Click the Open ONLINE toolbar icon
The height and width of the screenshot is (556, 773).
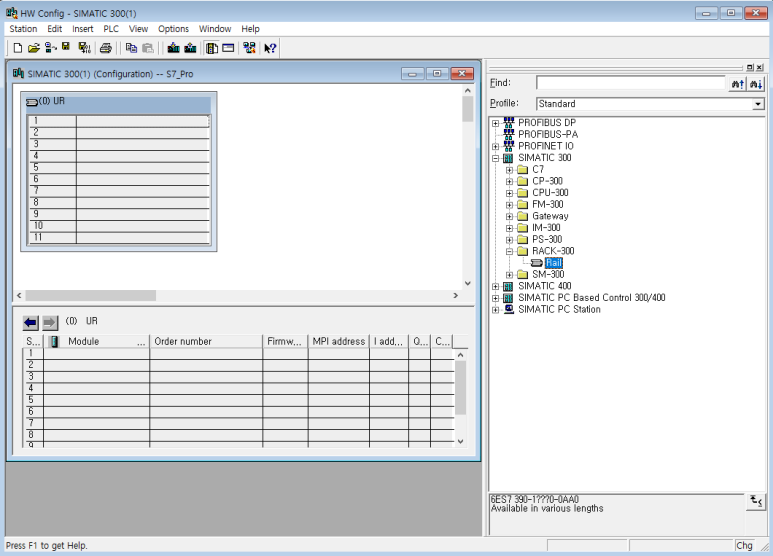pos(50,48)
